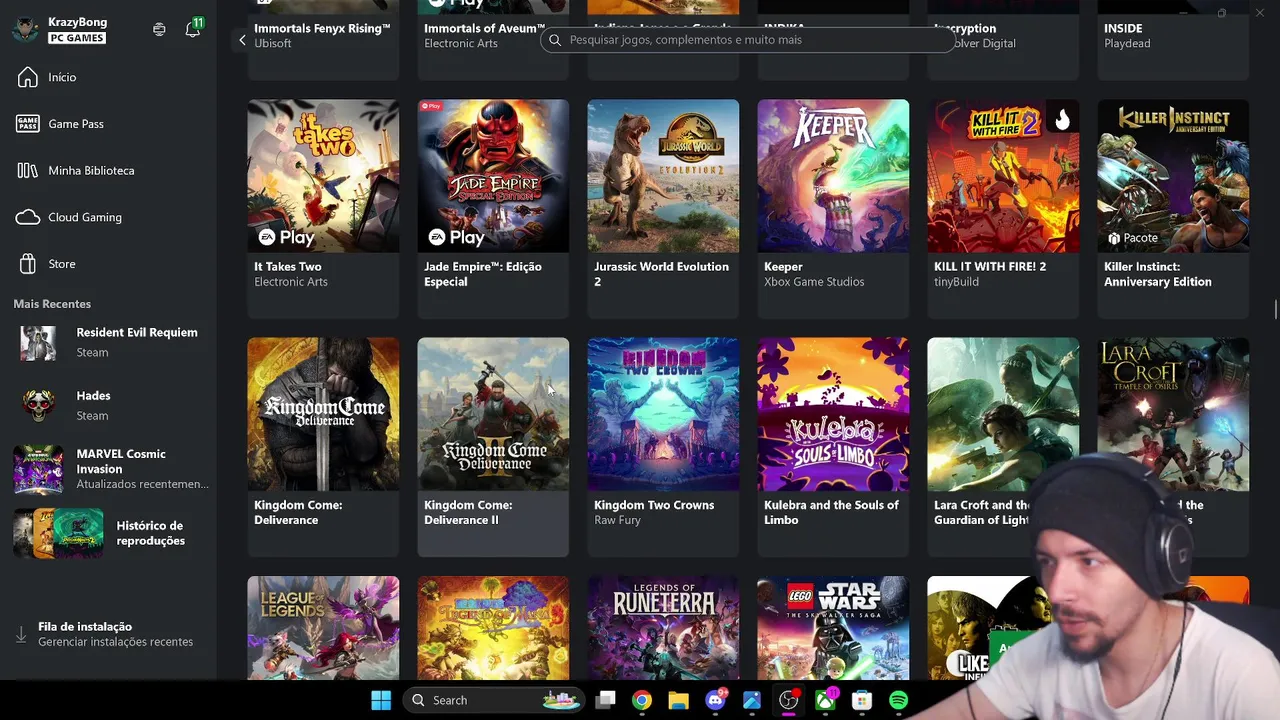This screenshot has height=720, width=1280.
Task: Open Kingdom Come: Deliverance cover
Action: (323, 414)
